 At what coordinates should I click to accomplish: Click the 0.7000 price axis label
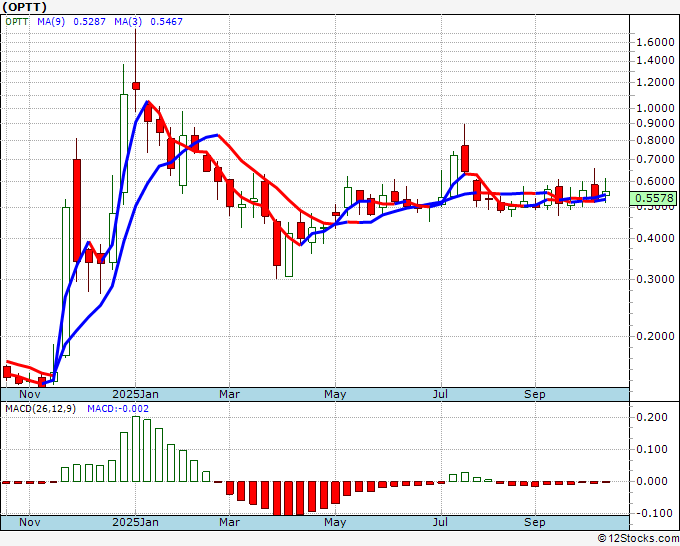[655, 159]
